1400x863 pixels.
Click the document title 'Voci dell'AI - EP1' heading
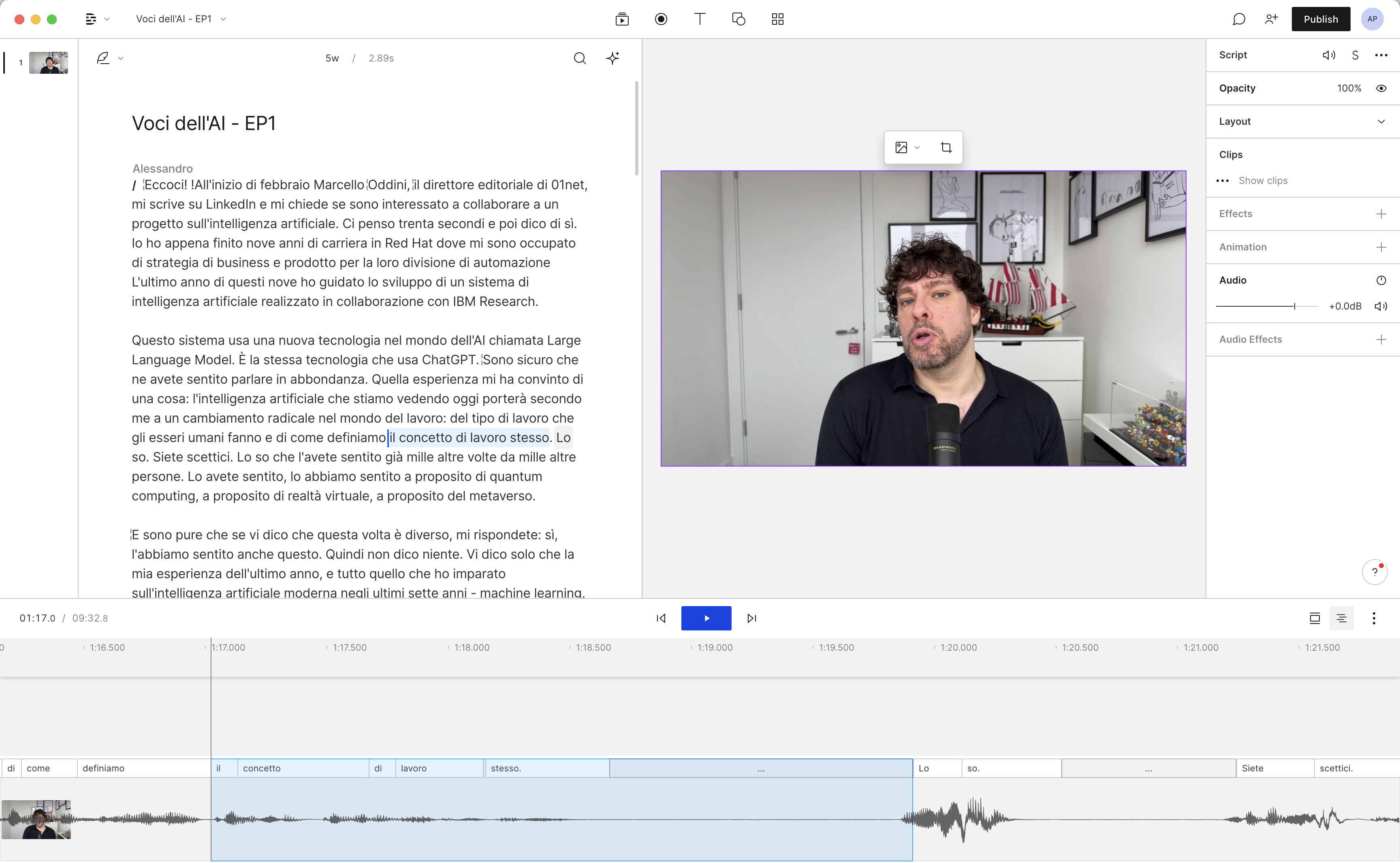pos(204,123)
